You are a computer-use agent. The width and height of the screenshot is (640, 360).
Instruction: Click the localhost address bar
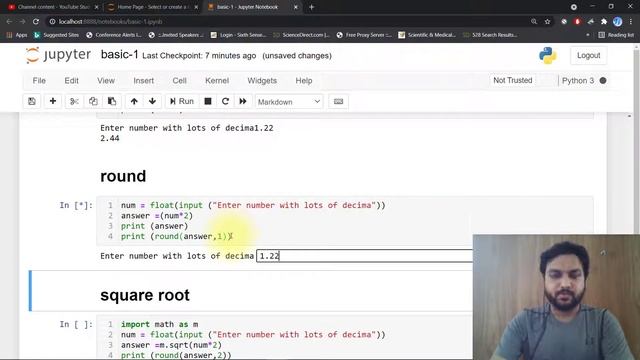286,21
